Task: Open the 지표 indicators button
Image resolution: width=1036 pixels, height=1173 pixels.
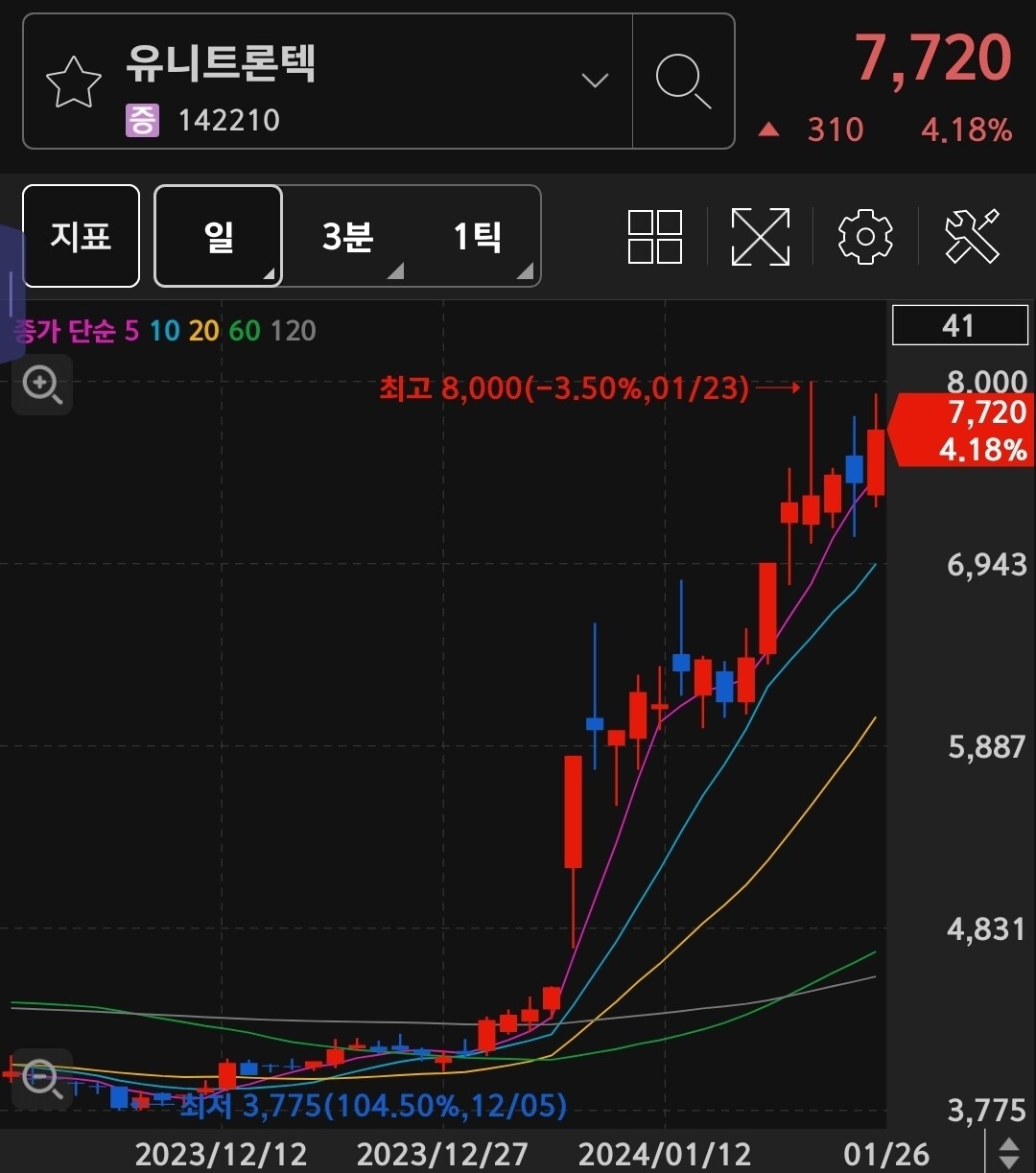Action: [82, 236]
